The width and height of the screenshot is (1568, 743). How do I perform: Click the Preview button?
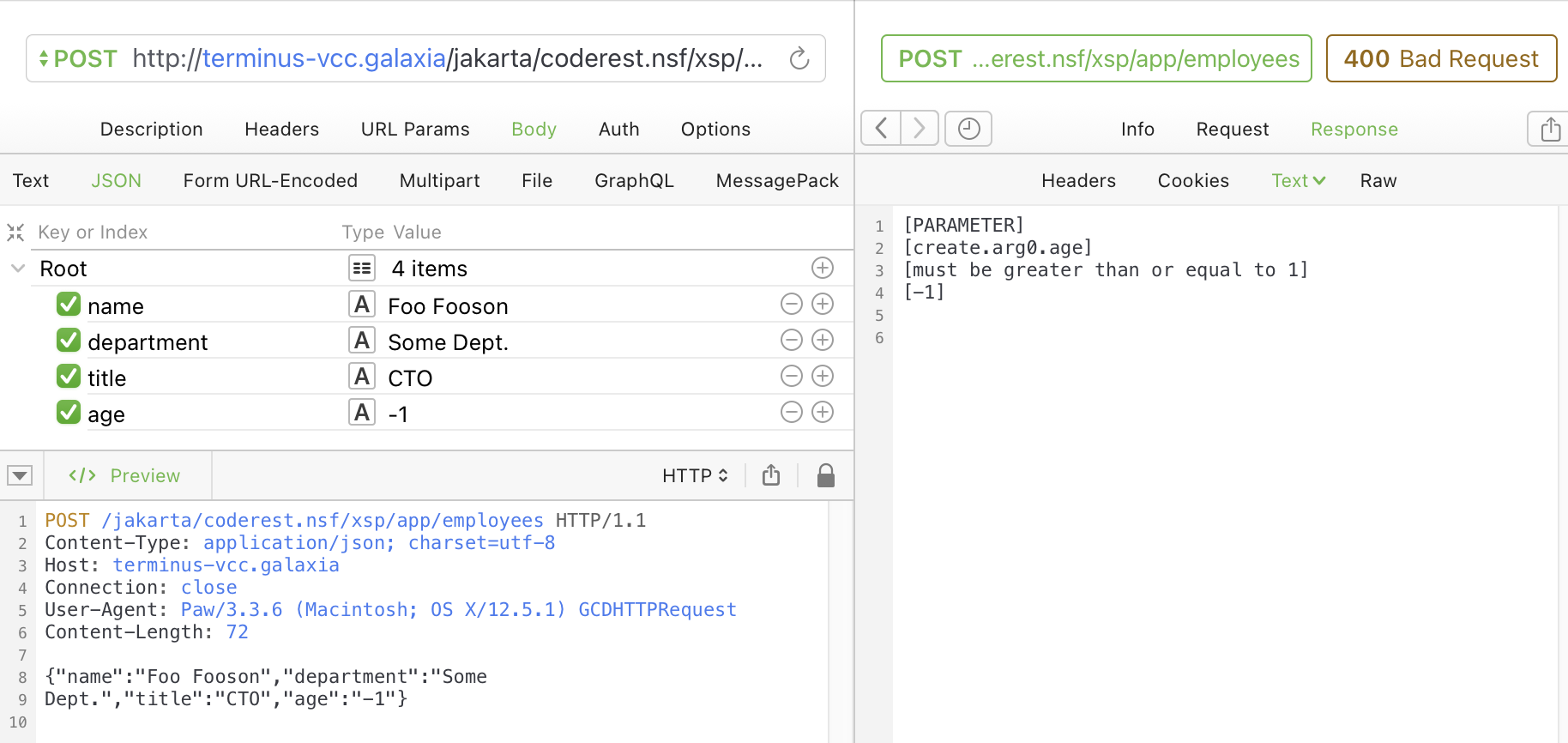pos(125,475)
